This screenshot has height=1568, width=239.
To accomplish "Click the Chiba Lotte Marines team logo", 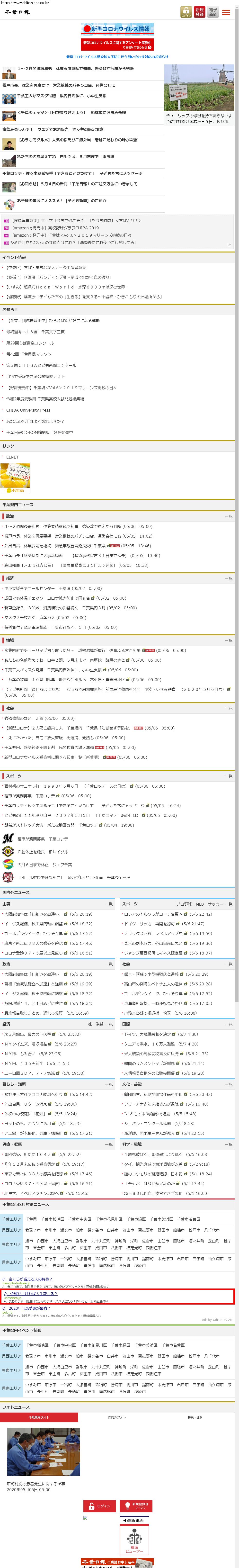I will [8, 839].
